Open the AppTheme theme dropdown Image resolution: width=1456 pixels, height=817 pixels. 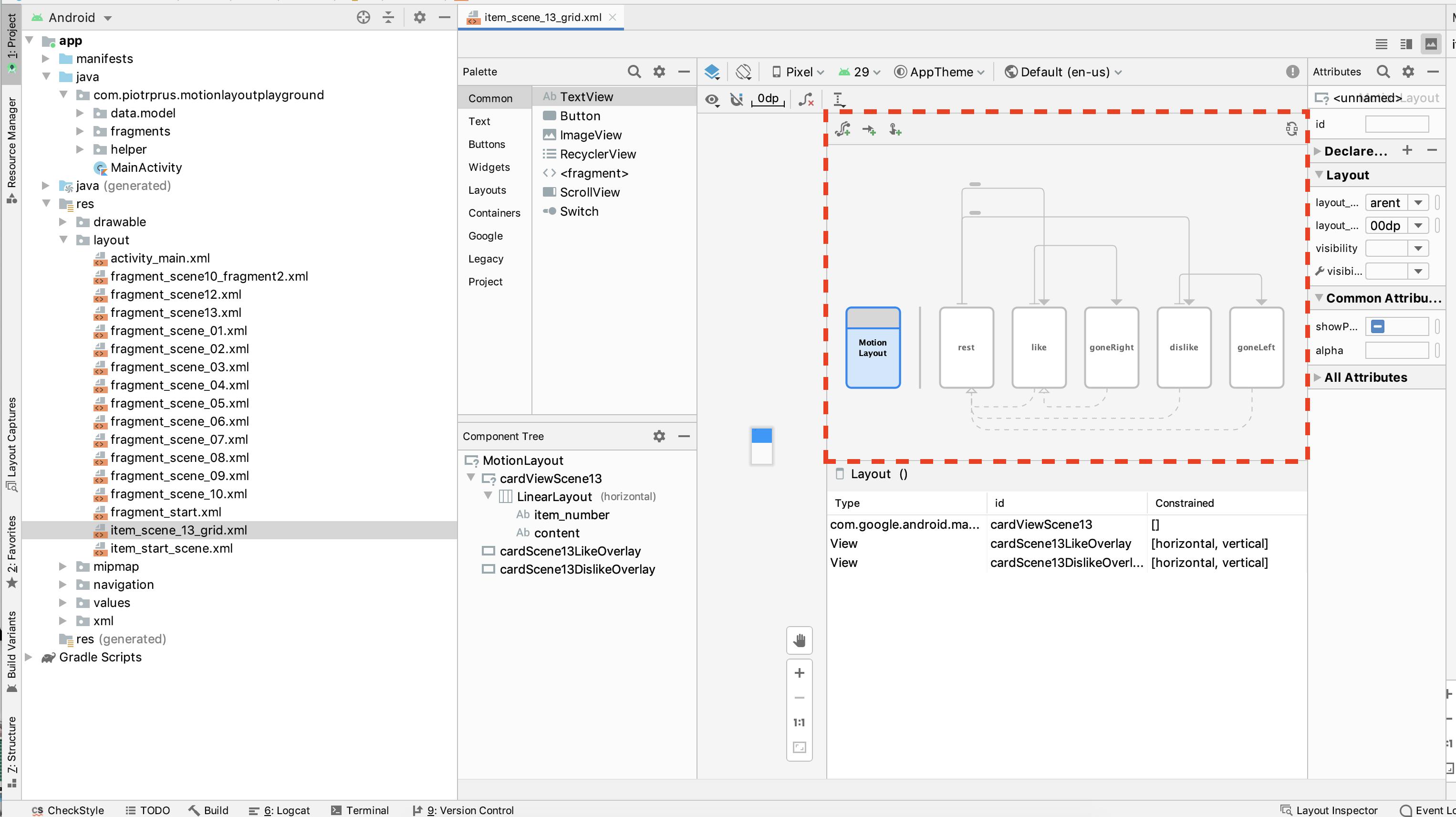pyautogui.click(x=939, y=72)
